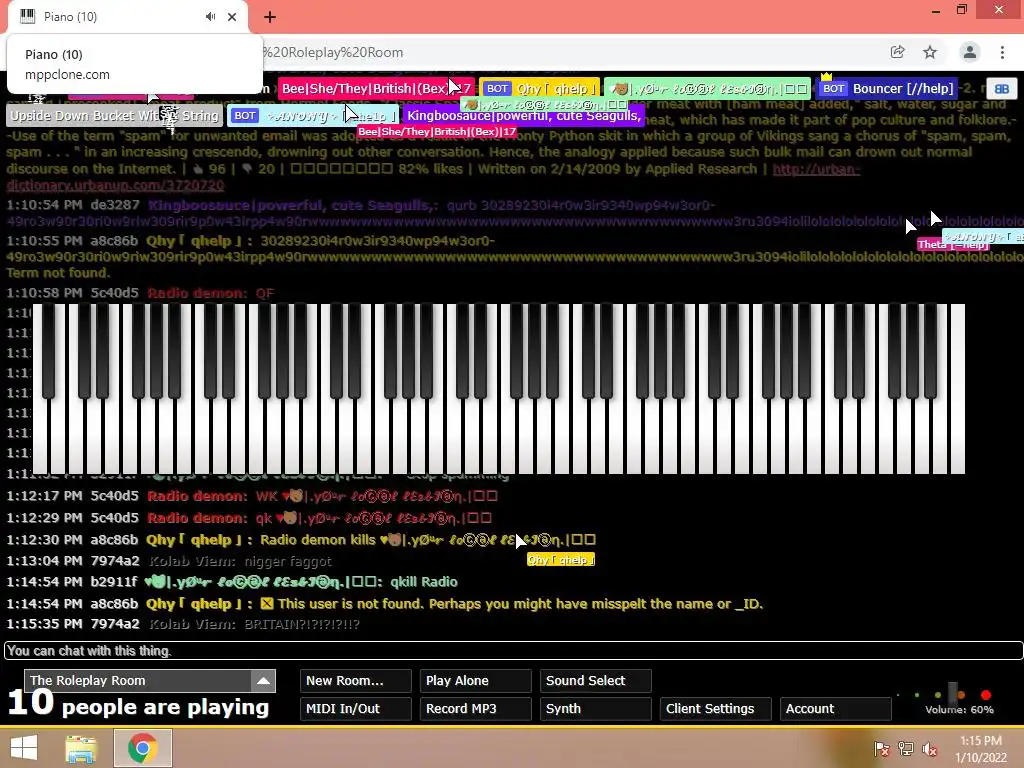This screenshot has width=1024, height=768.
Task: Click The Roleplay Room name box
Action: pos(138,680)
